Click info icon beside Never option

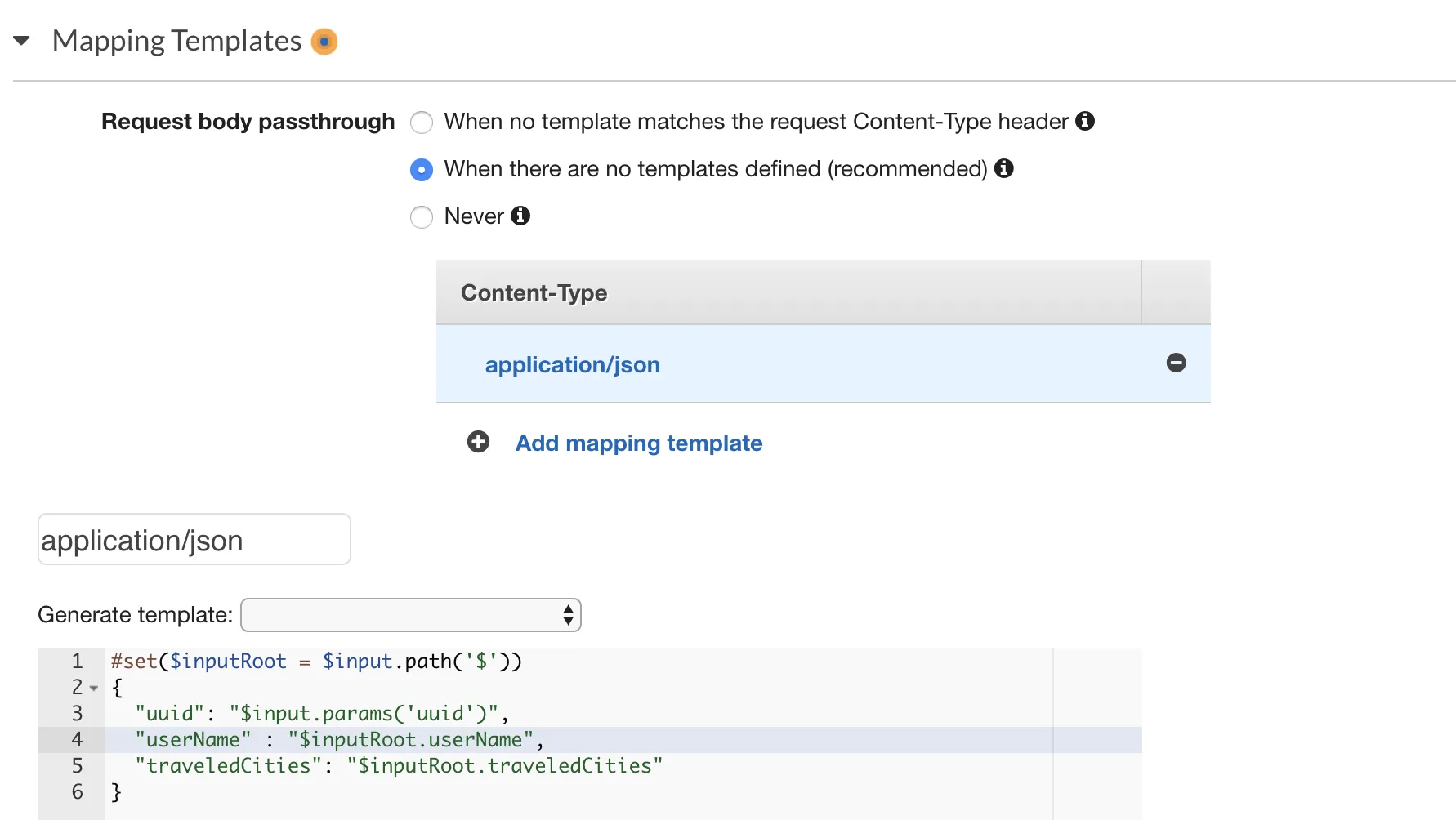pyautogui.click(x=520, y=216)
